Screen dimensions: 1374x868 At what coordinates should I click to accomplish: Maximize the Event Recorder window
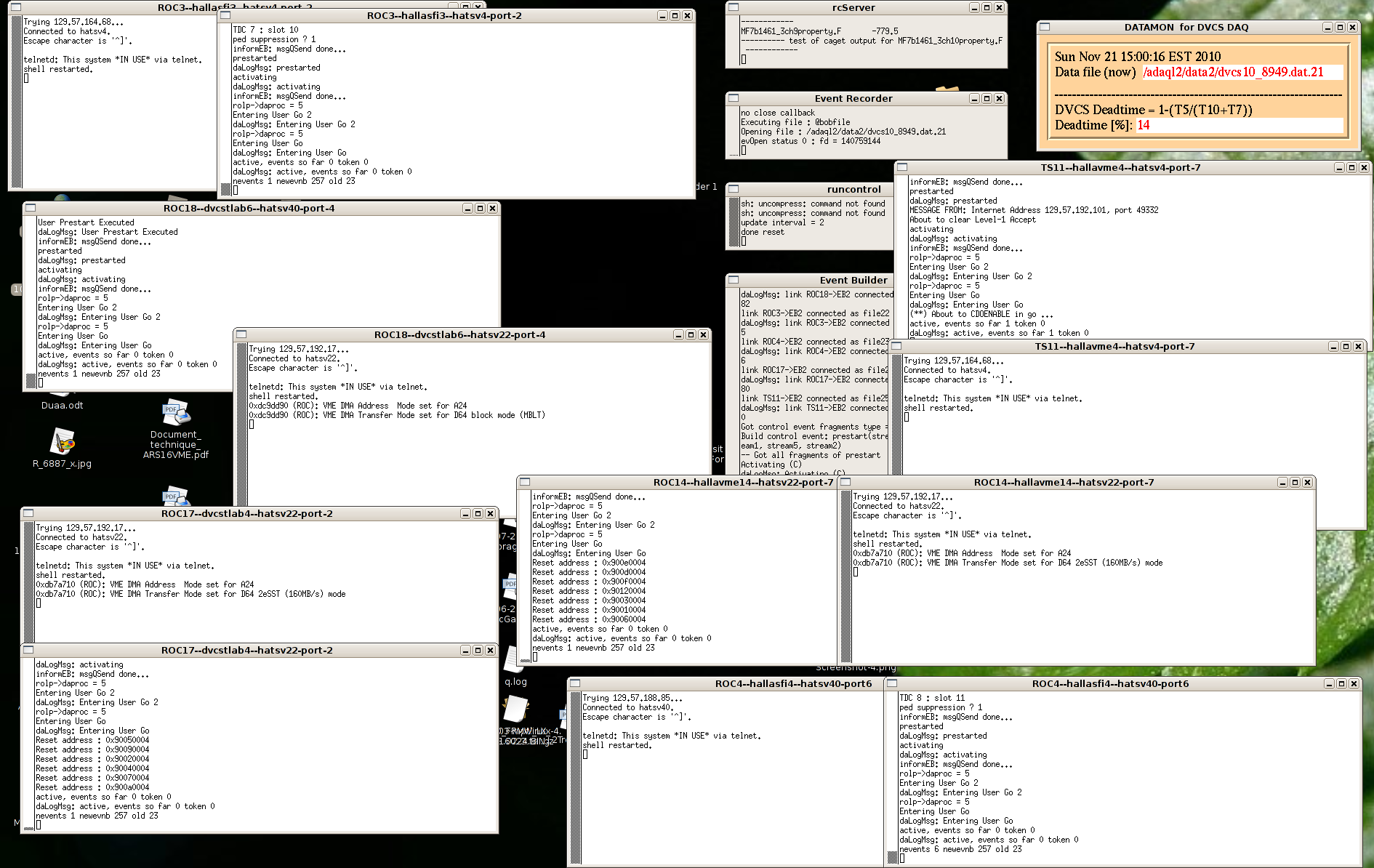pos(987,98)
